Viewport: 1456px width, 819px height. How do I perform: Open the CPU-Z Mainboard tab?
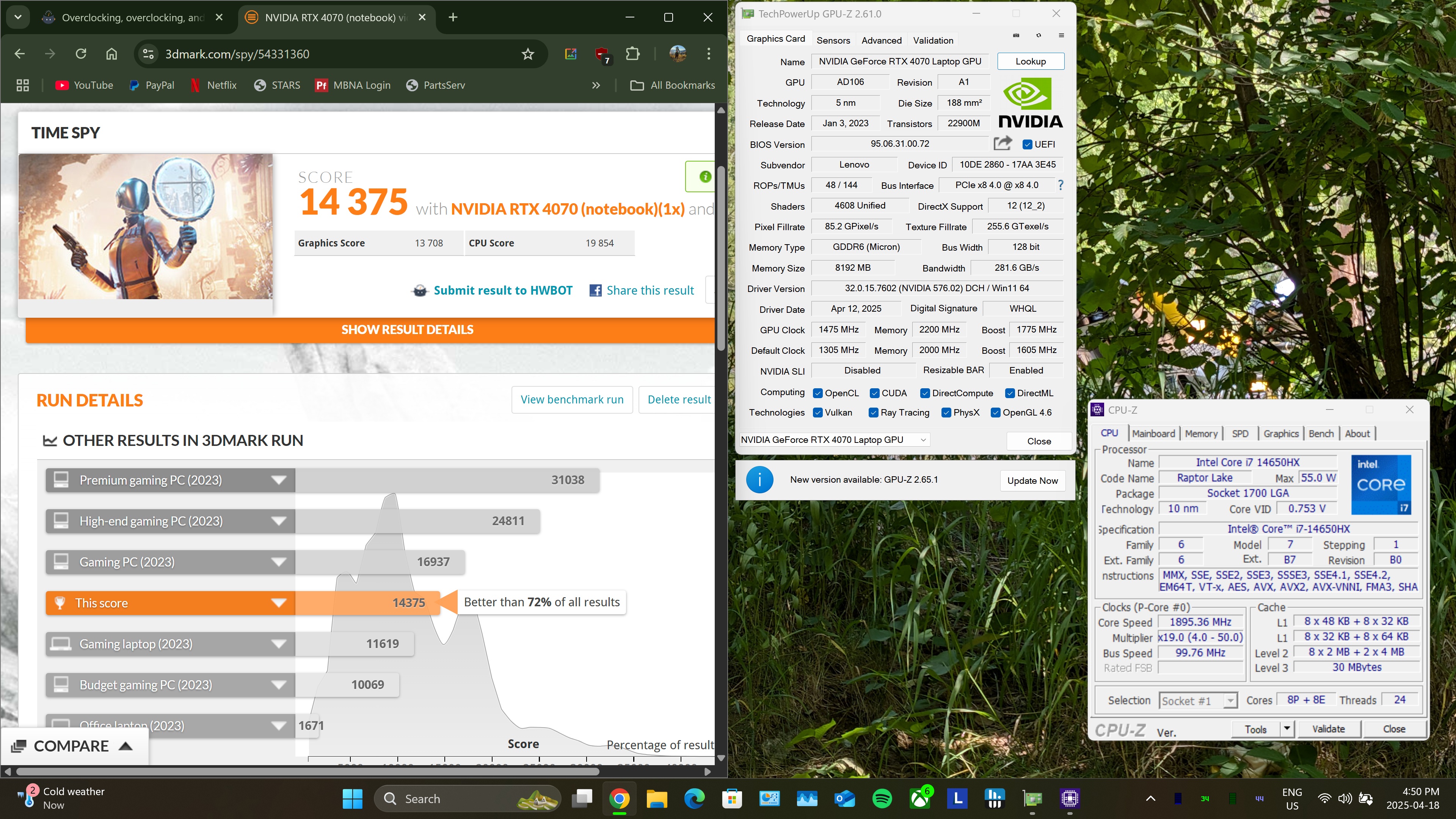tap(1153, 433)
